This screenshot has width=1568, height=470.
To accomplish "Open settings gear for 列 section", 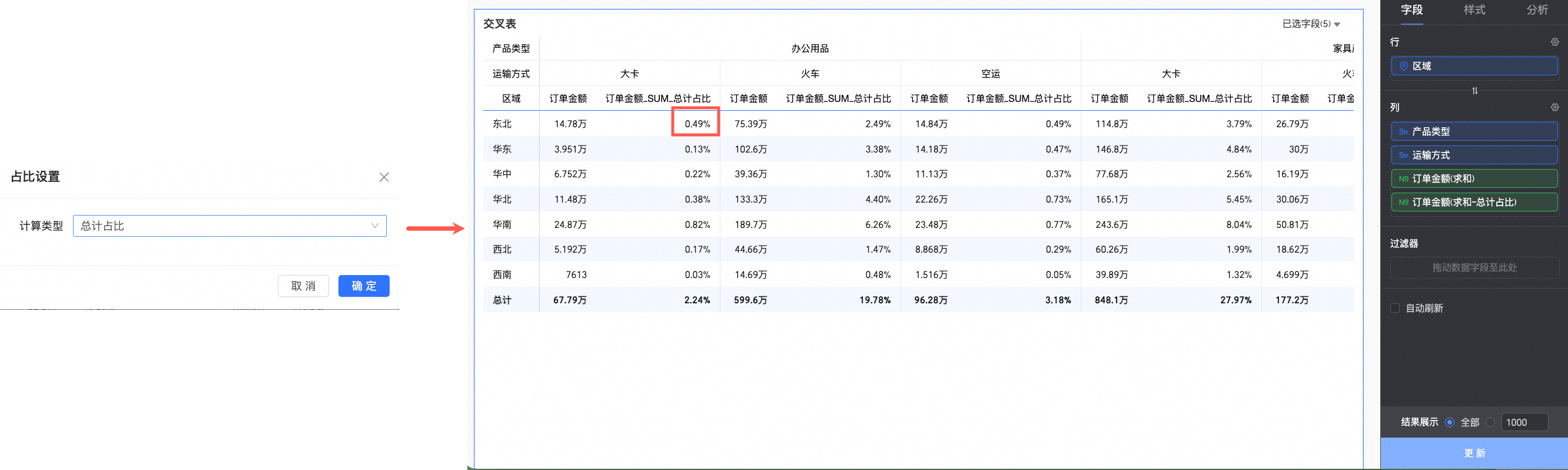I will tap(1554, 107).
